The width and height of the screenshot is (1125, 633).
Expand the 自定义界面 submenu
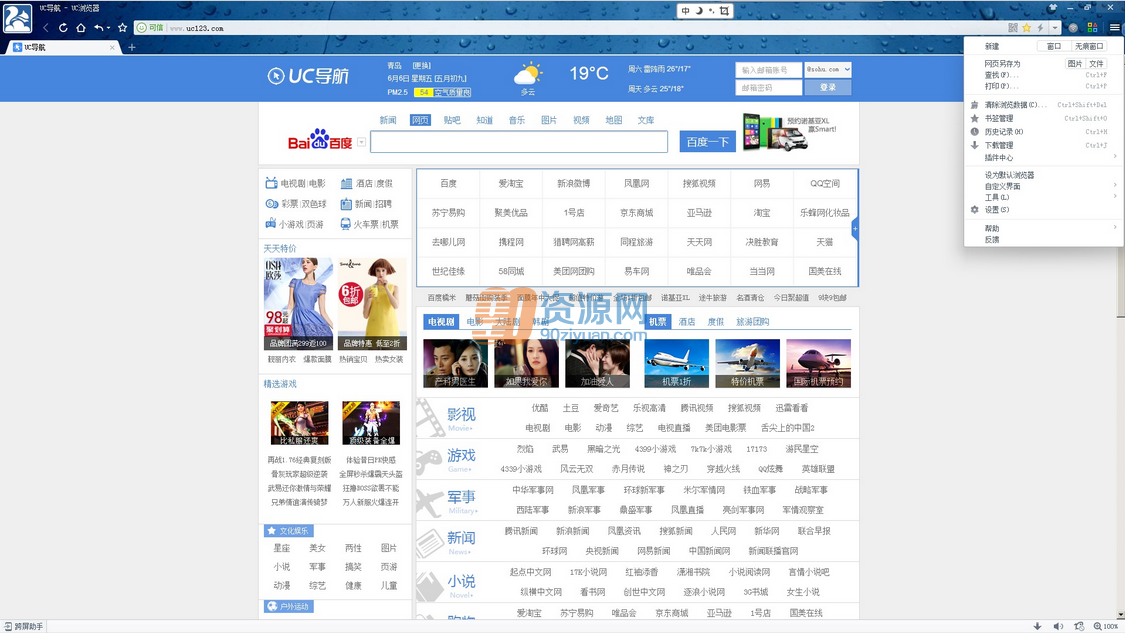coord(1044,187)
